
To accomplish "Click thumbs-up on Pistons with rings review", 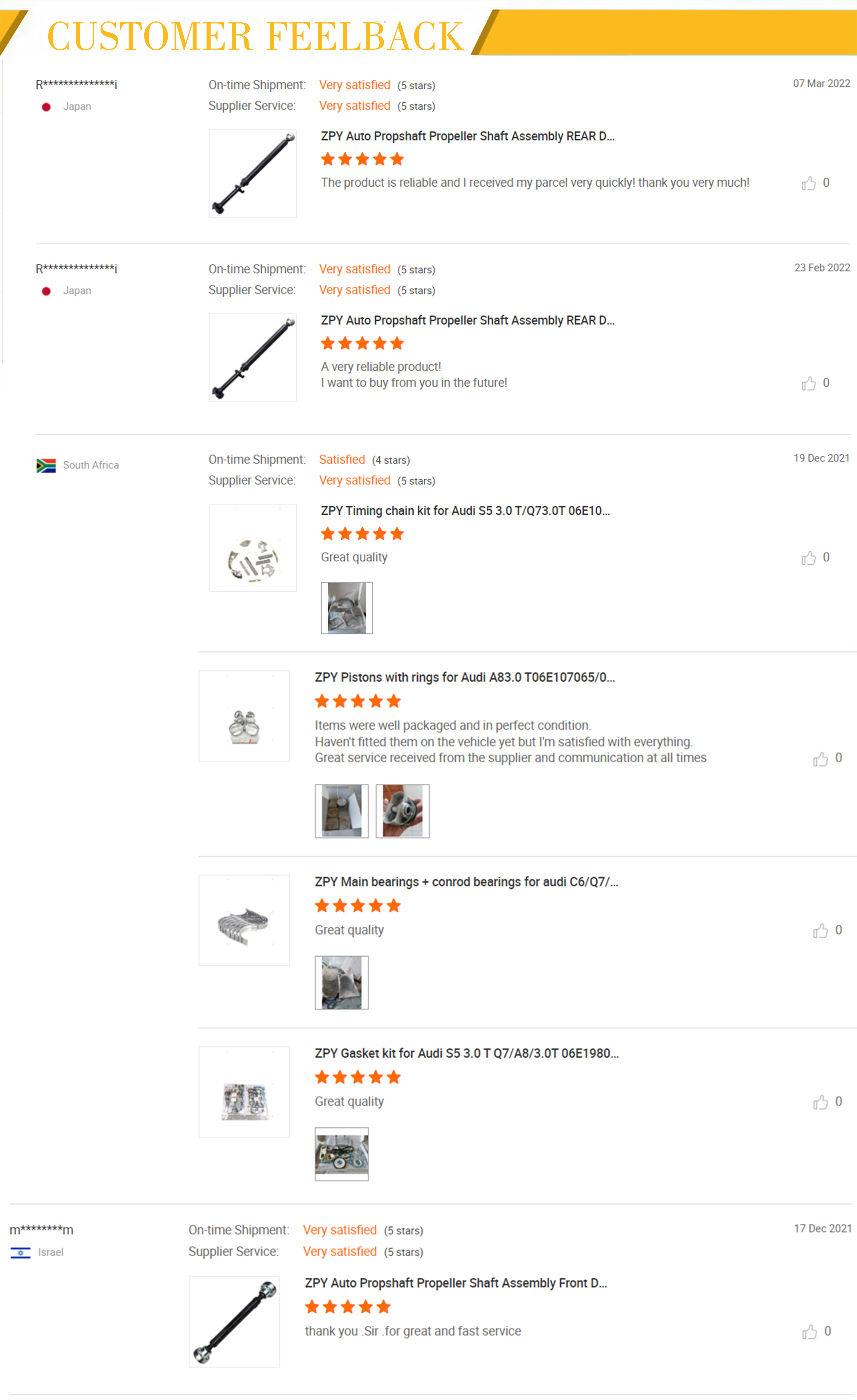I will (820, 759).
